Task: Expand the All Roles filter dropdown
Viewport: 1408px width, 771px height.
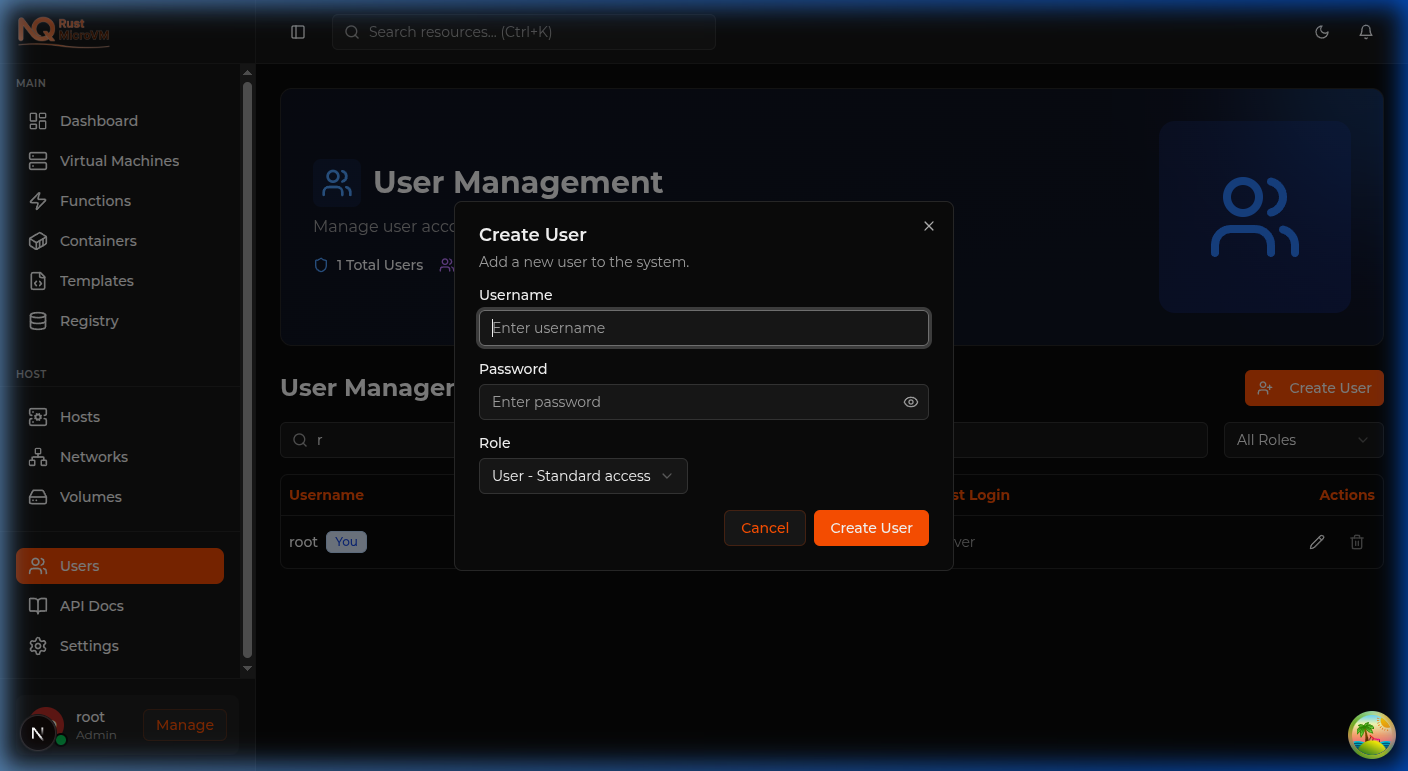Action: tap(1303, 439)
